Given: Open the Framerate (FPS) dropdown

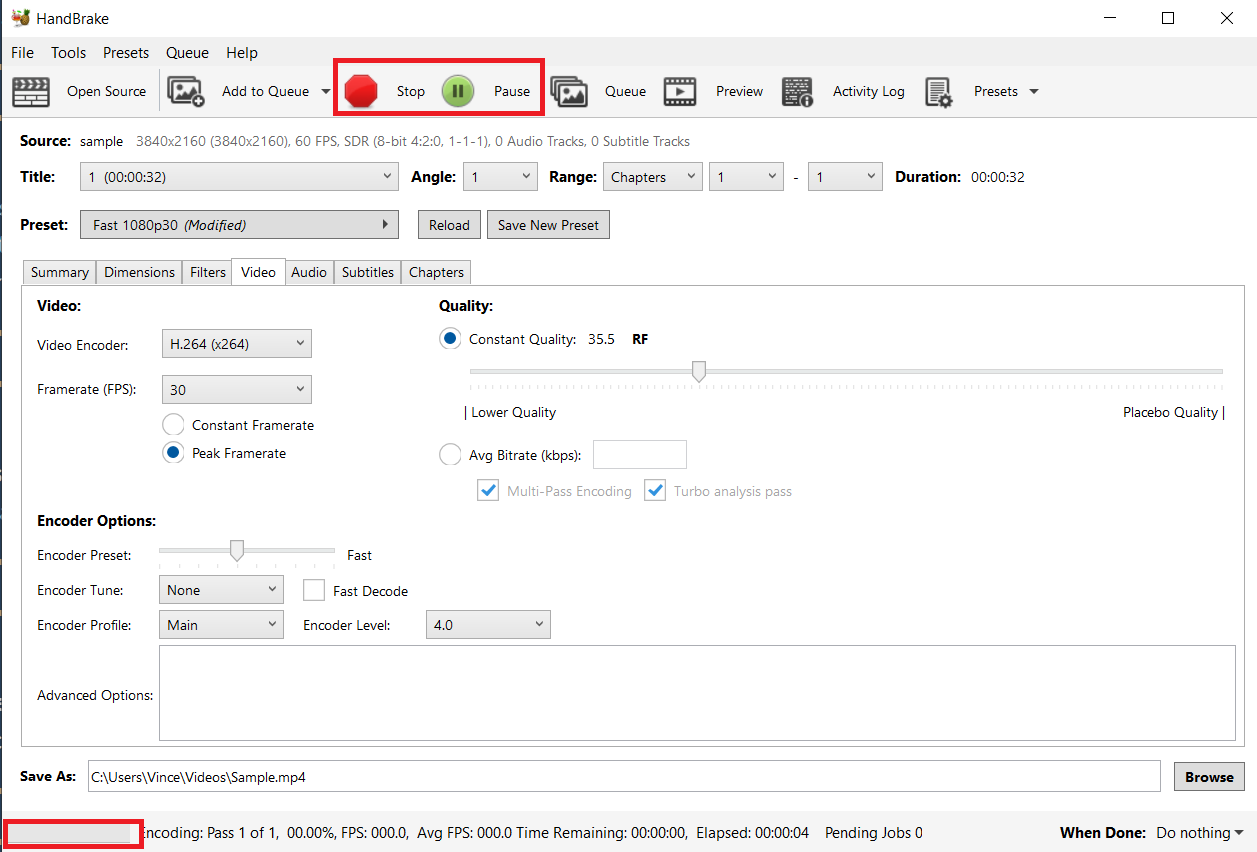Looking at the screenshot, I should click(x=236, y=390).
